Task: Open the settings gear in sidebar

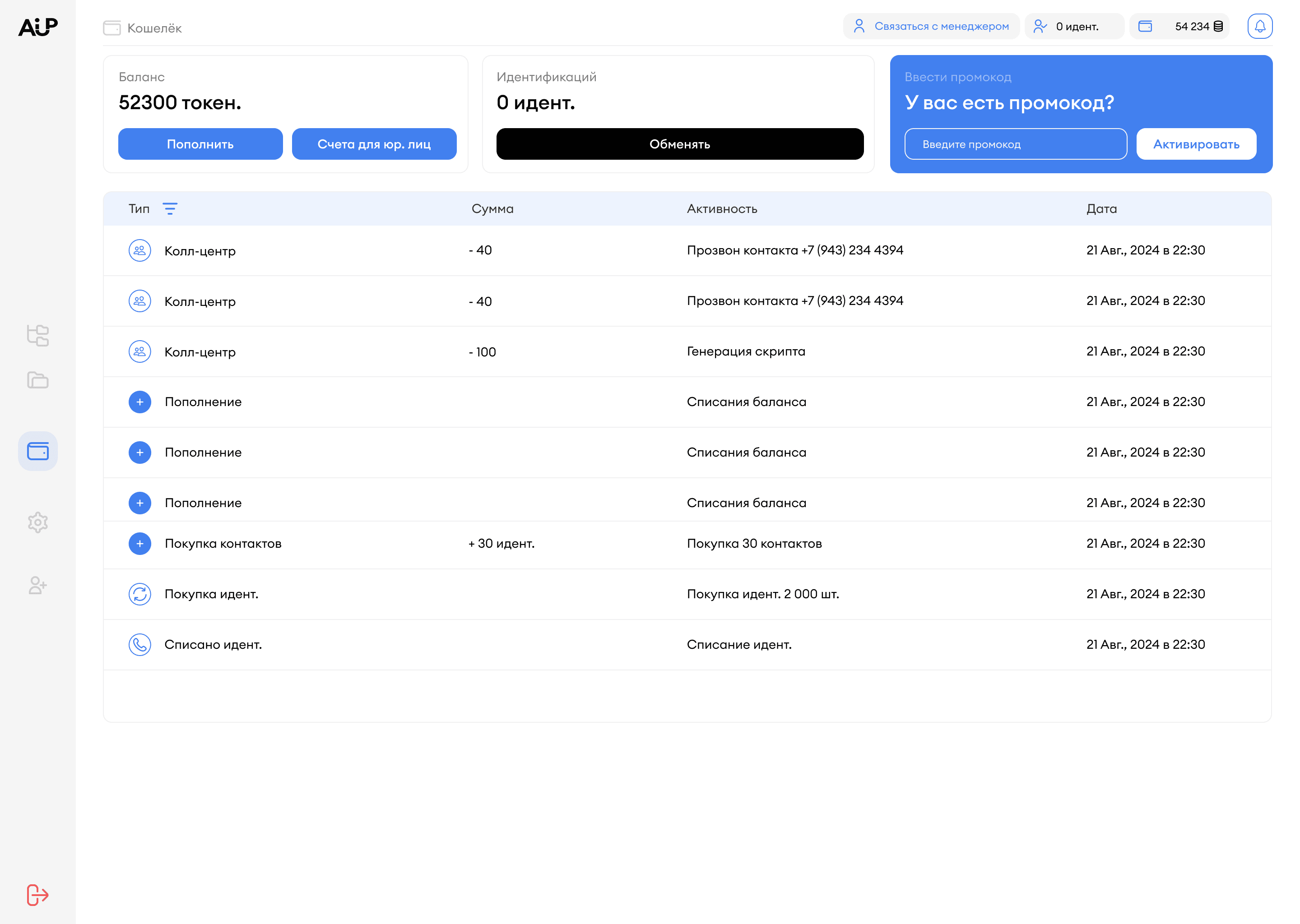Action: click(x=37, y=522)
